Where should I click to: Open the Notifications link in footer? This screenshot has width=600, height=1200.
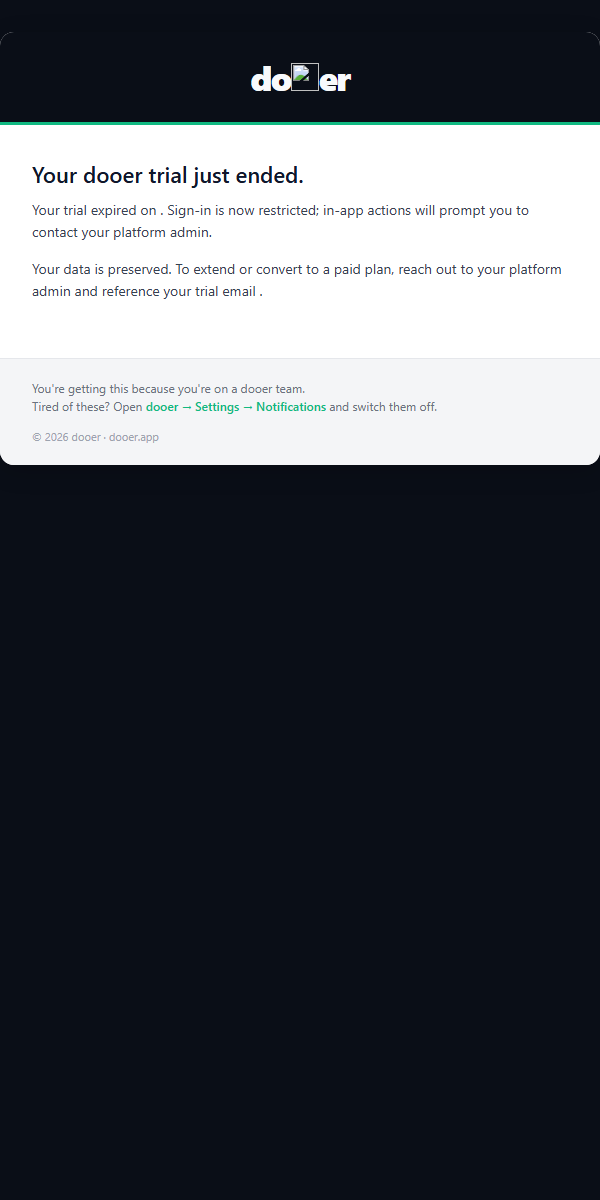pos(291,407)
